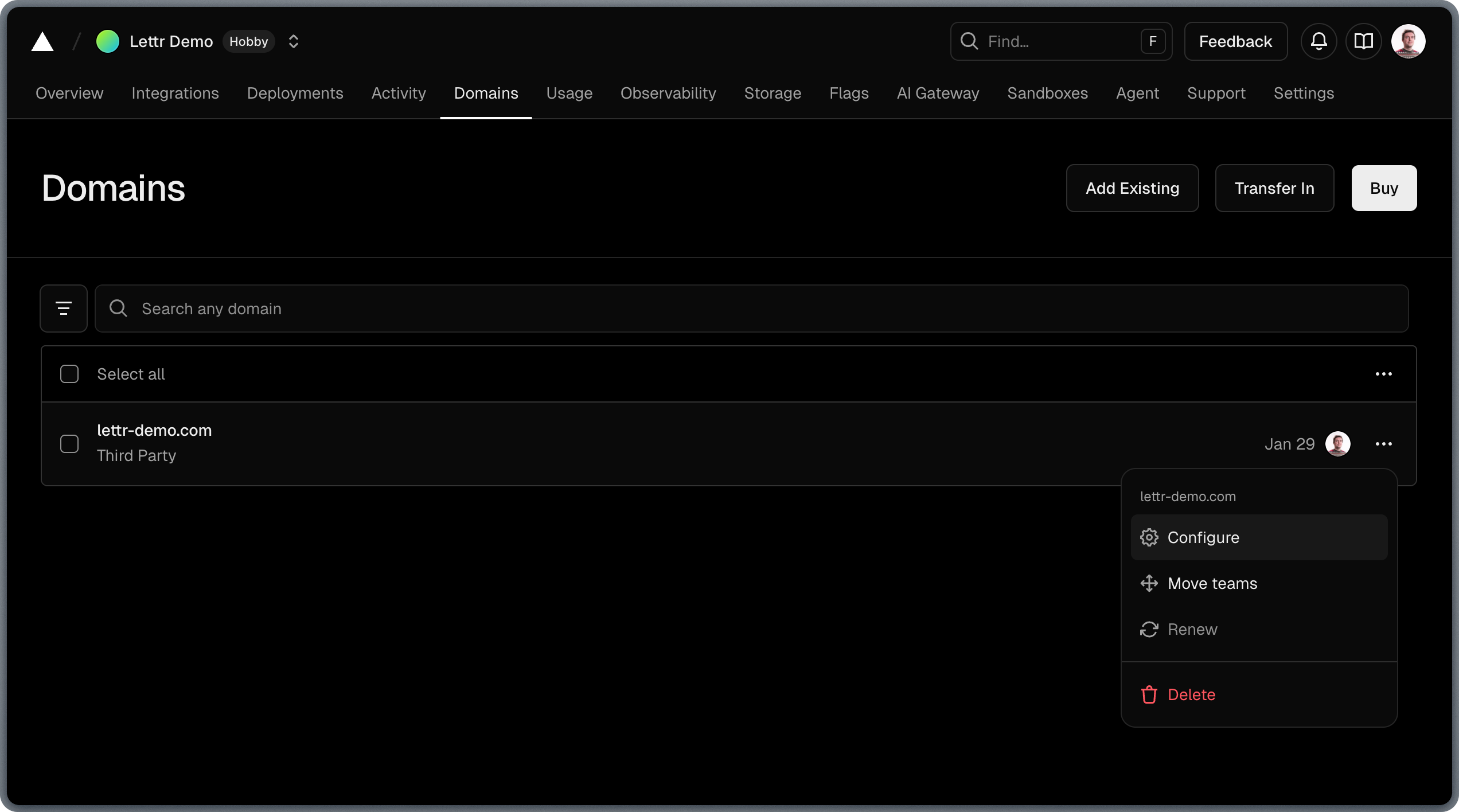
Task: Open the notifications bell
Action: (x=1318, y=41)
